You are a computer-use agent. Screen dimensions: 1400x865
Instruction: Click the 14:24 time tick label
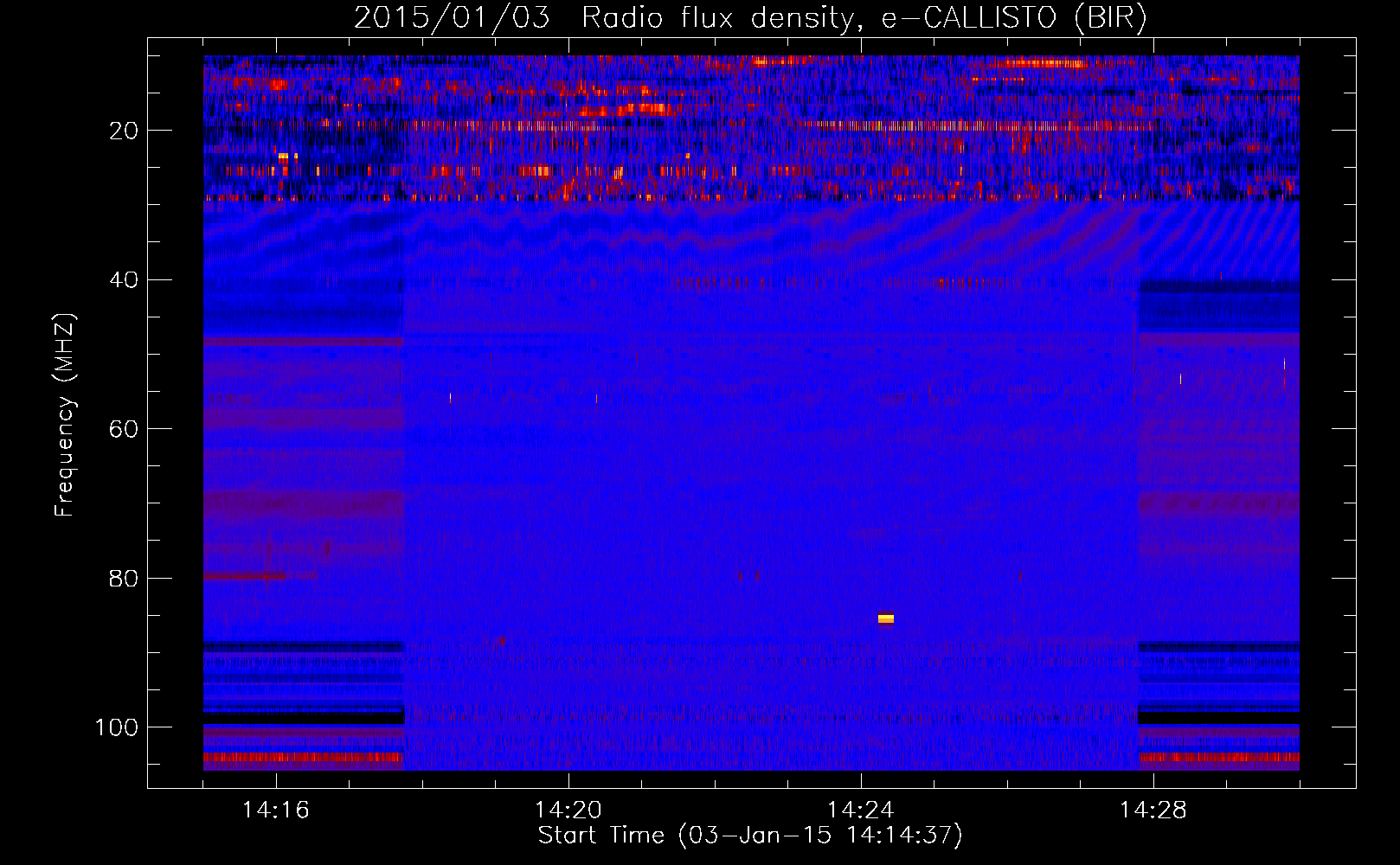[861, 811]
